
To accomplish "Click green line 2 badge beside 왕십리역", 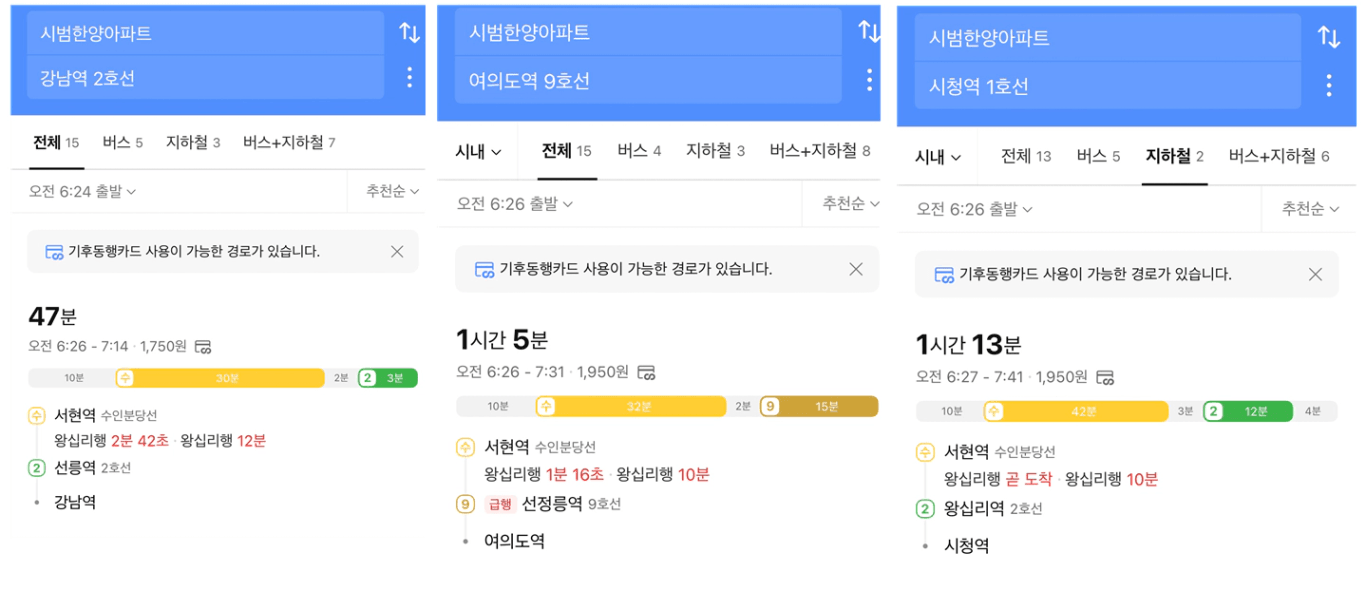I will (925, 509).
